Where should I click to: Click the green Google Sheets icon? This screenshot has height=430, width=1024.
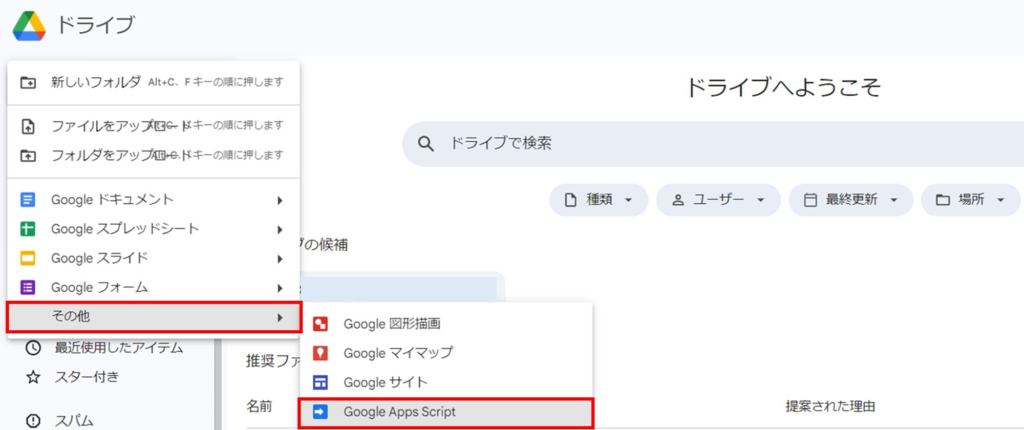pyautogui.click(x=27, y=229)
